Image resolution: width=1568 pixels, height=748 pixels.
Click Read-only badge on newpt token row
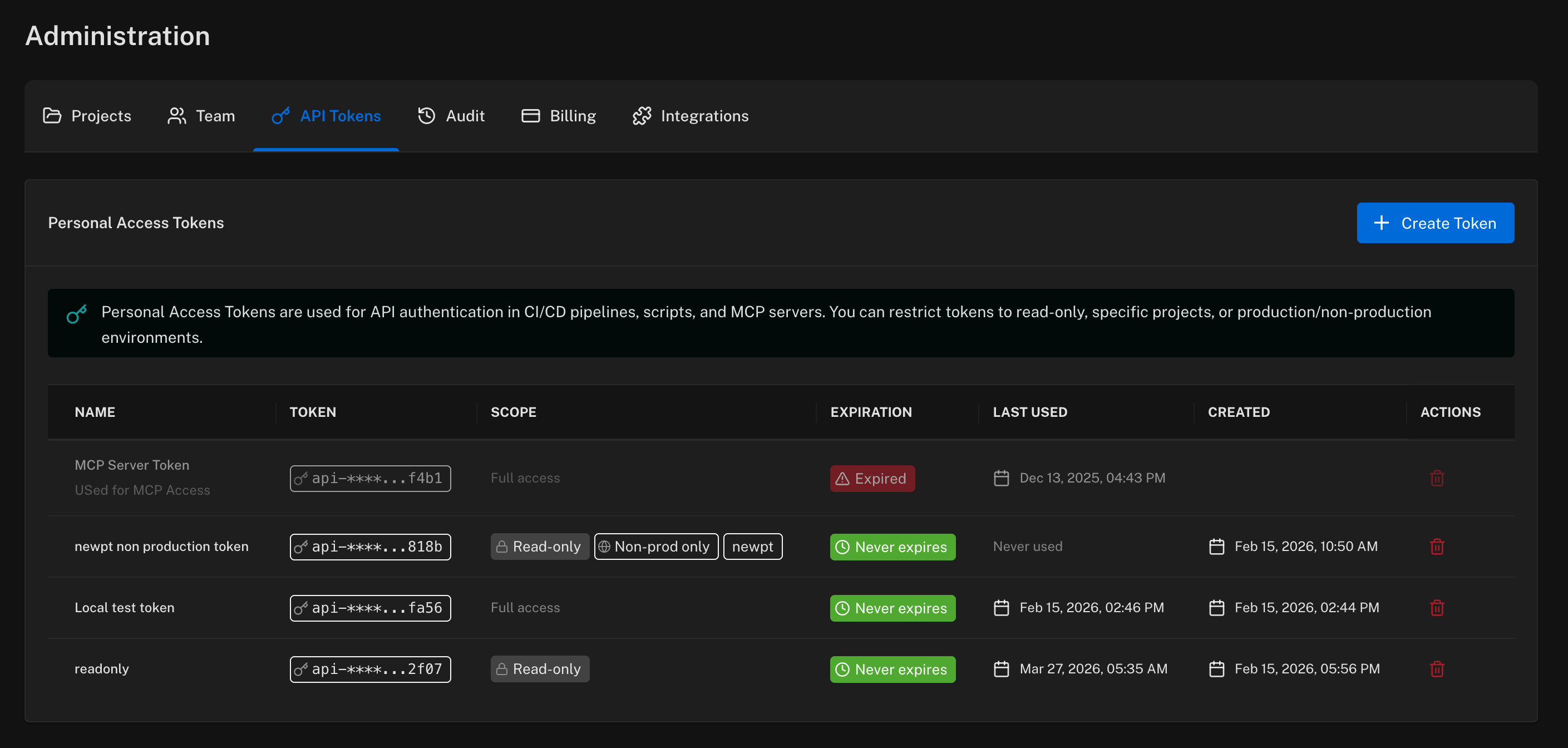[539, 547]
